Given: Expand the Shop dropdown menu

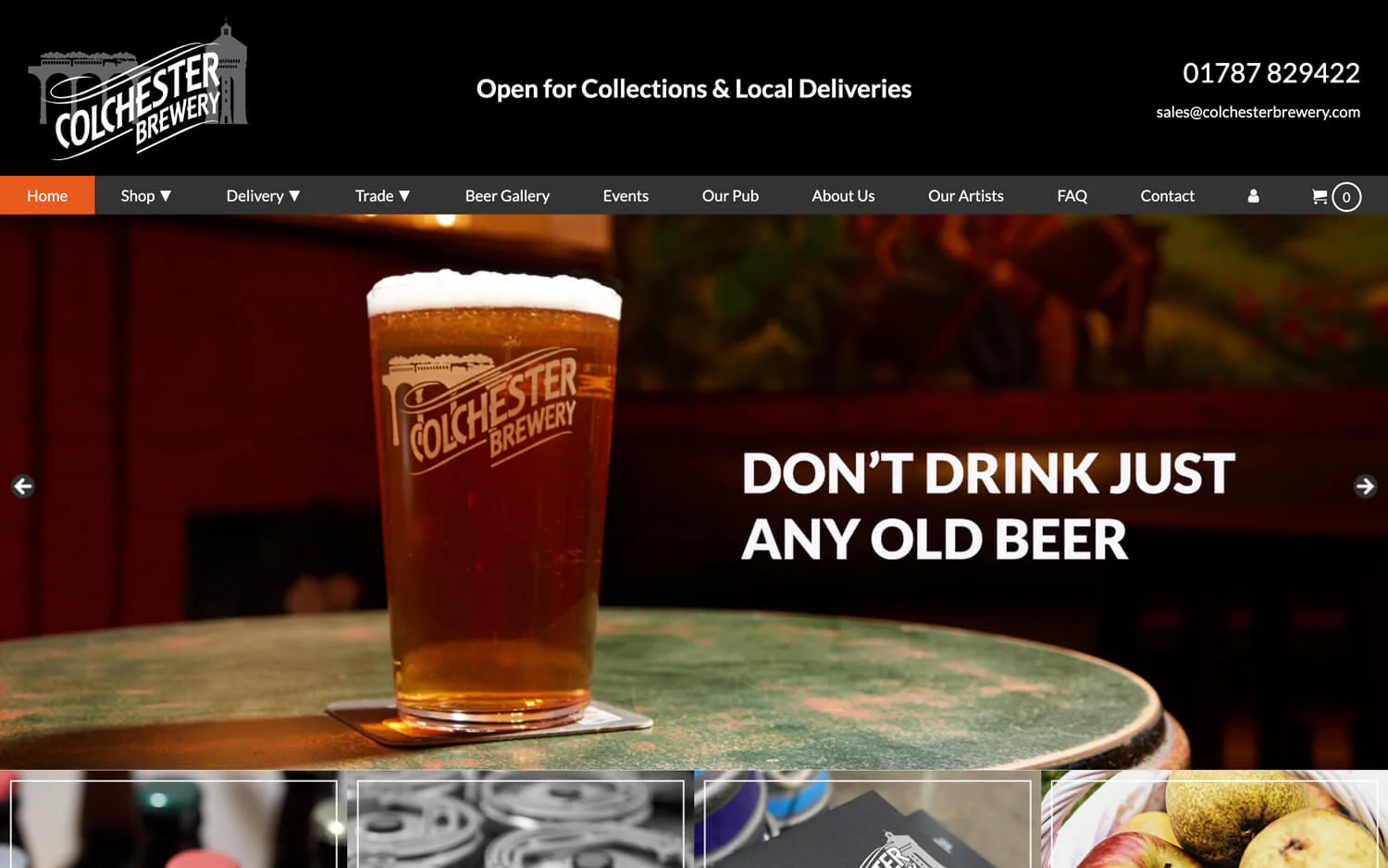Looking at the screenshot, I should tap(145, 195).
